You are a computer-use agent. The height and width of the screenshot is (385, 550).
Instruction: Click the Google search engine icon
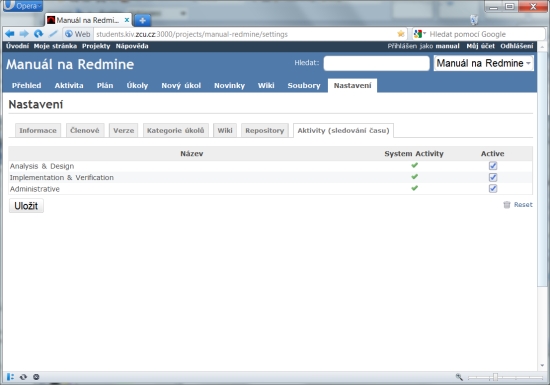(417, 34)
